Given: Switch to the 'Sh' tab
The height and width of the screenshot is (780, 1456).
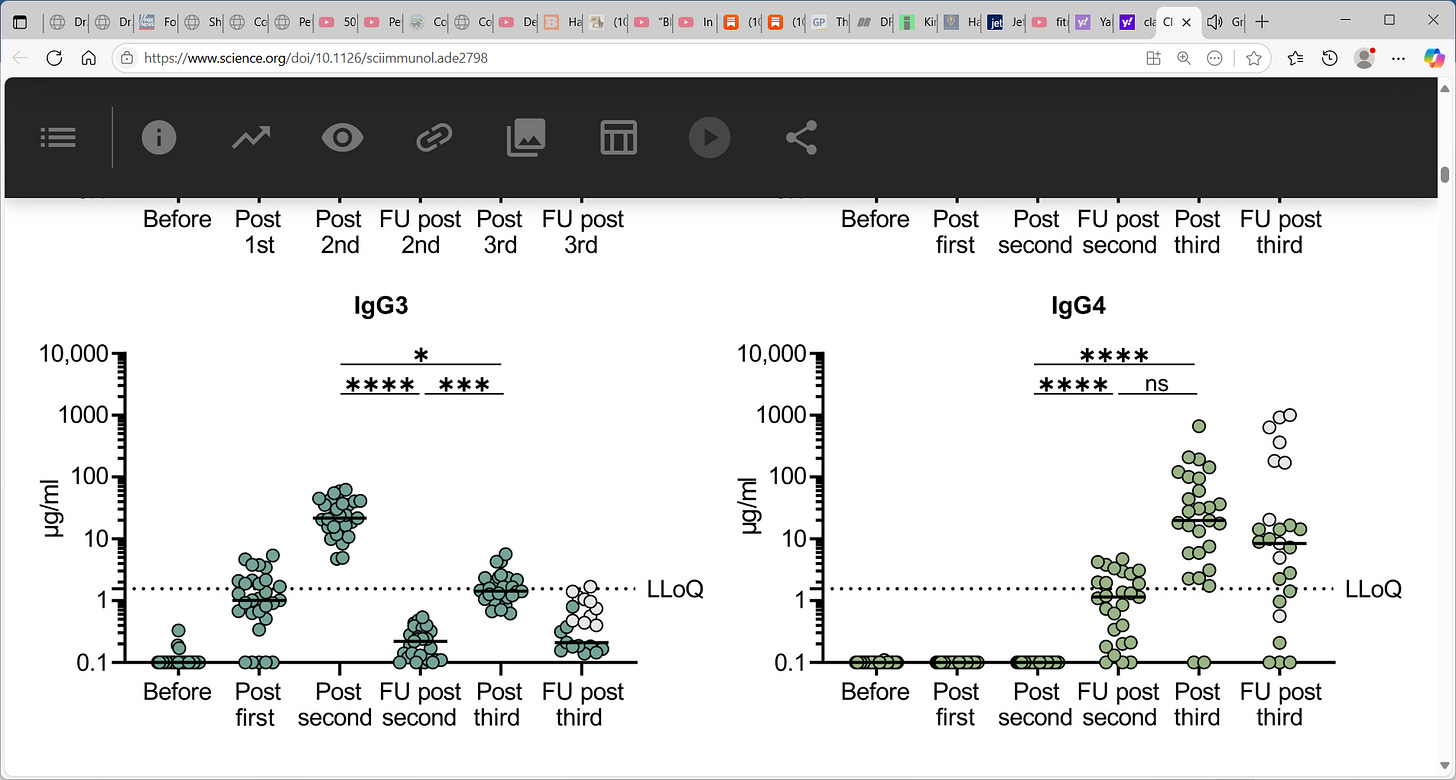Looking at the screenshot, I should pos(202,21).
